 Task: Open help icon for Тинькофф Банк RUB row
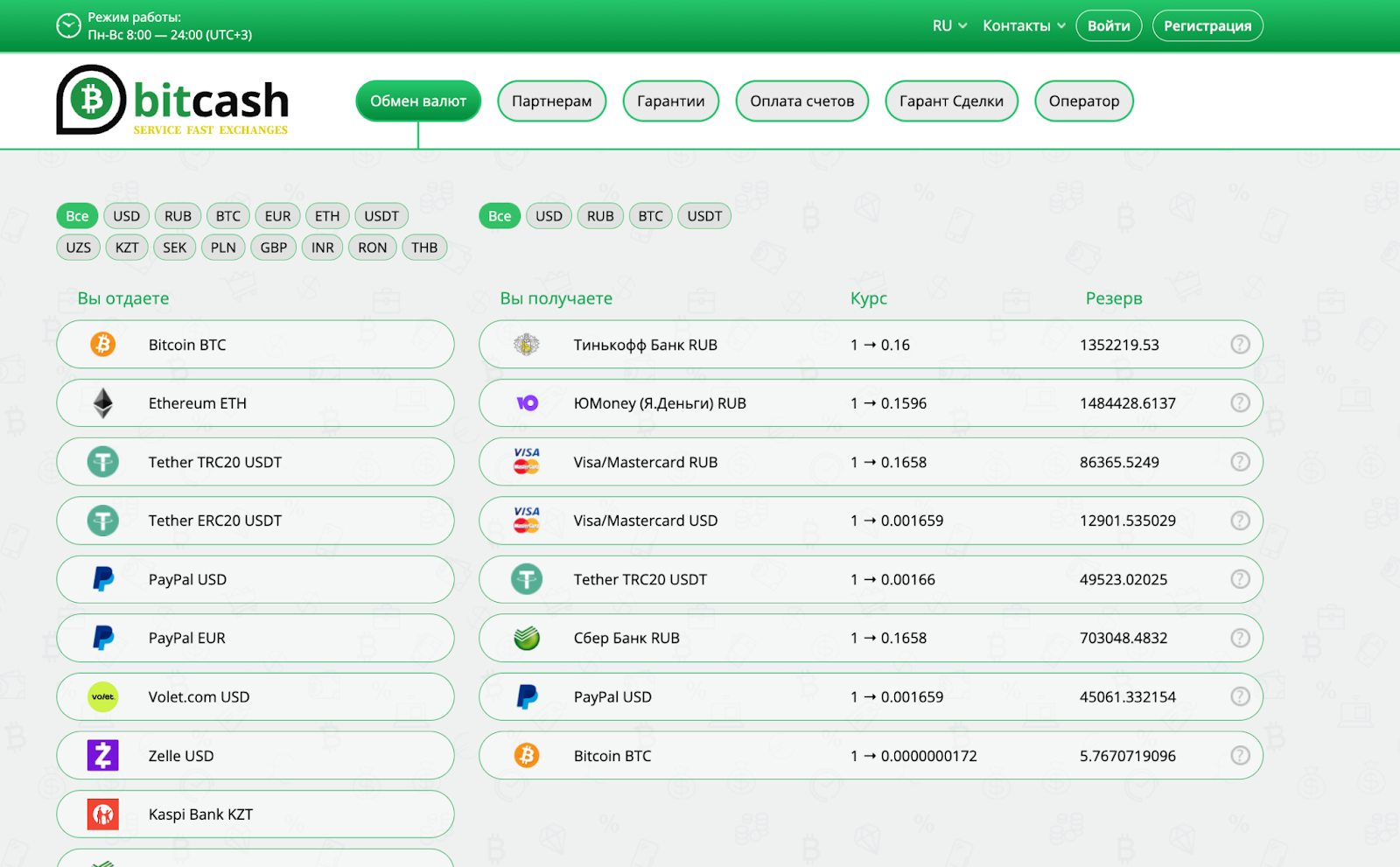(1240, 345)
